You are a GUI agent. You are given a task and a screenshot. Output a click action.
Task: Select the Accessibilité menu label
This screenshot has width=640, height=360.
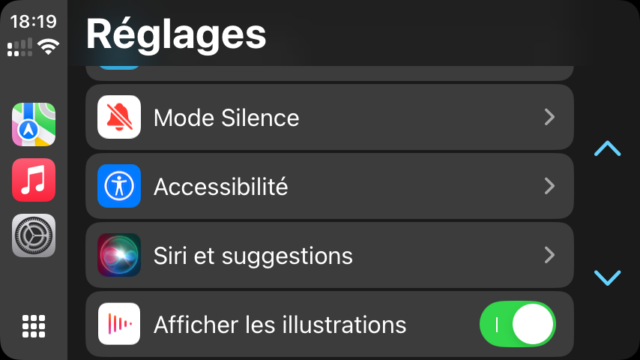(221, 187)
